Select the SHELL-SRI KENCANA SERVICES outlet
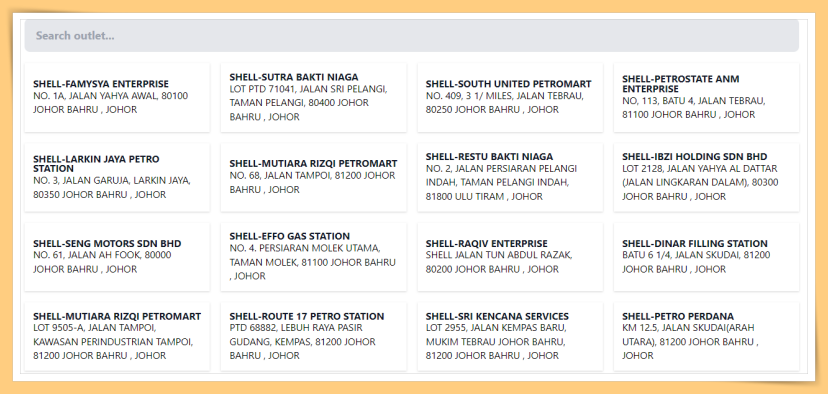Viewport: 828px width, 394px height. click(510, 336)
